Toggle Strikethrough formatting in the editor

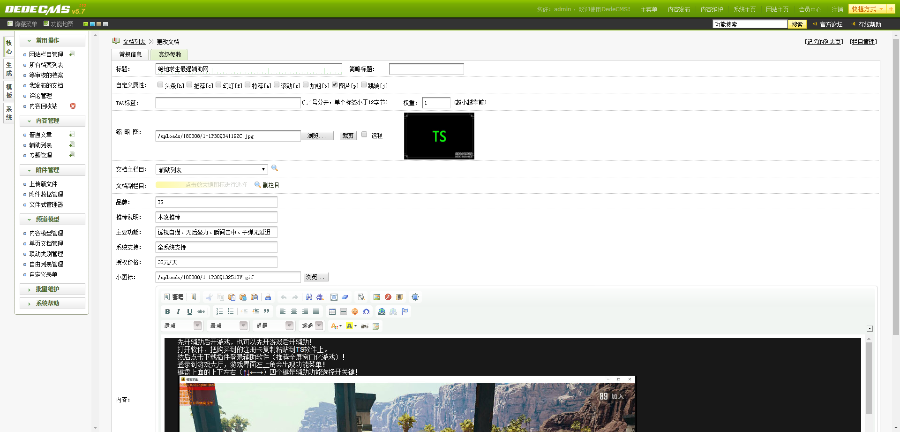[201, 312]
